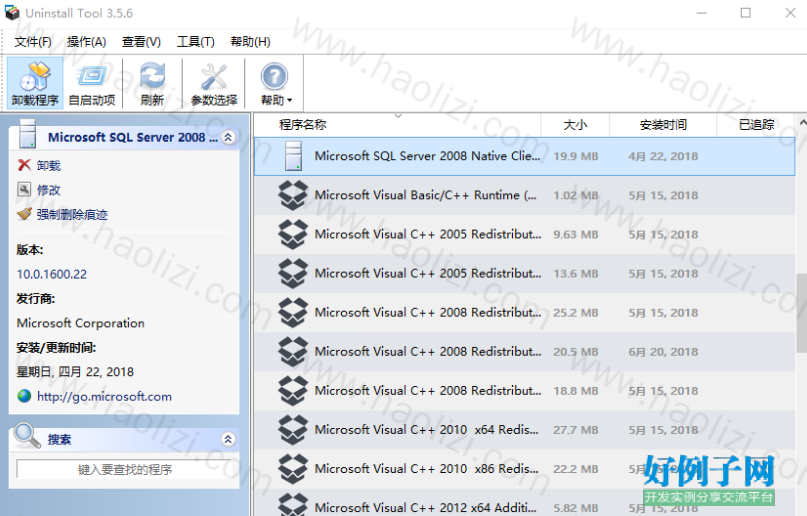Click the magnifier icon in search panel

point(27,436)
